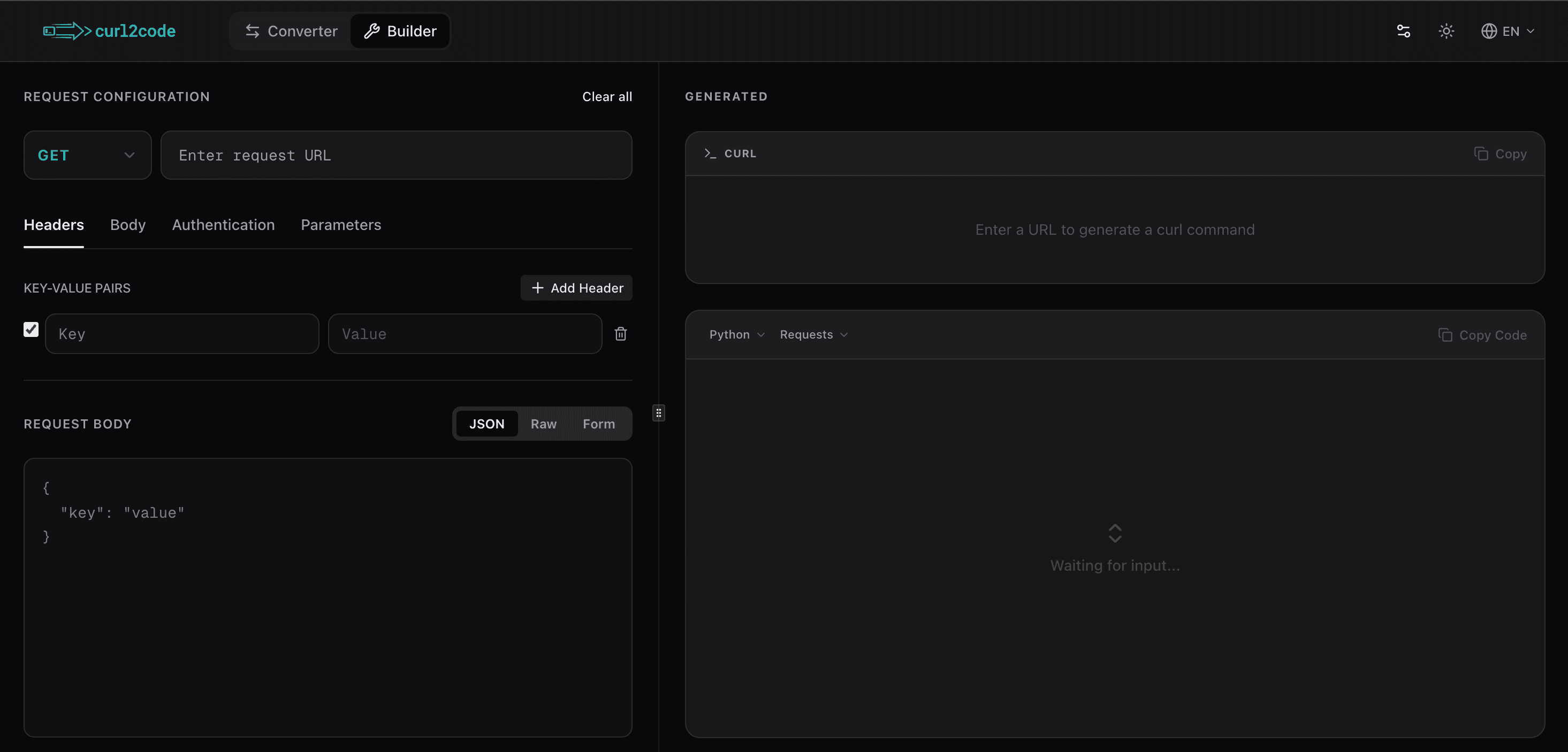Select Form mode for request body
Image resolution: width=1568 pixels, height=752 pixels.
[x=598, y=424]
